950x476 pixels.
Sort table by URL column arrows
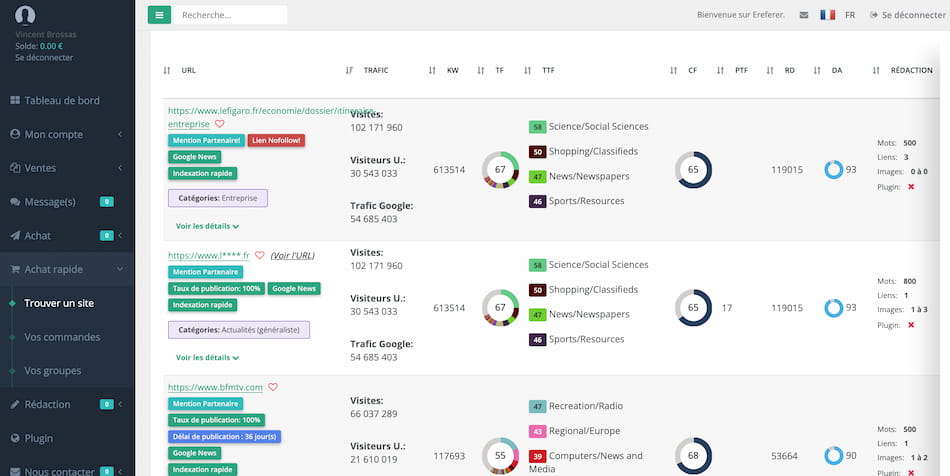point(167,70)
